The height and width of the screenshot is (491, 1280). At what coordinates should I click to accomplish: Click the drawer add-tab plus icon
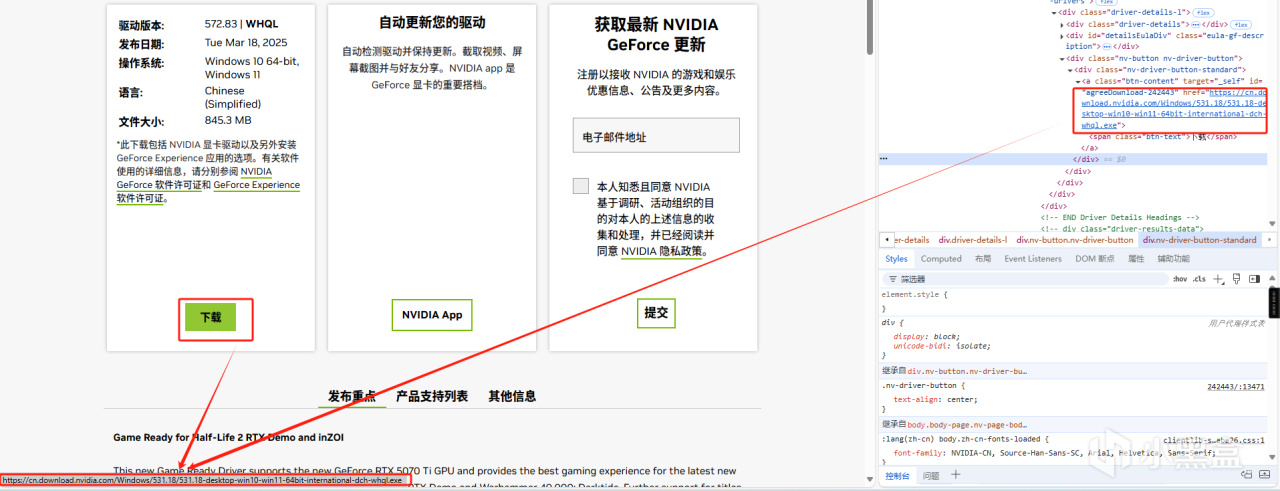[955, 475]
